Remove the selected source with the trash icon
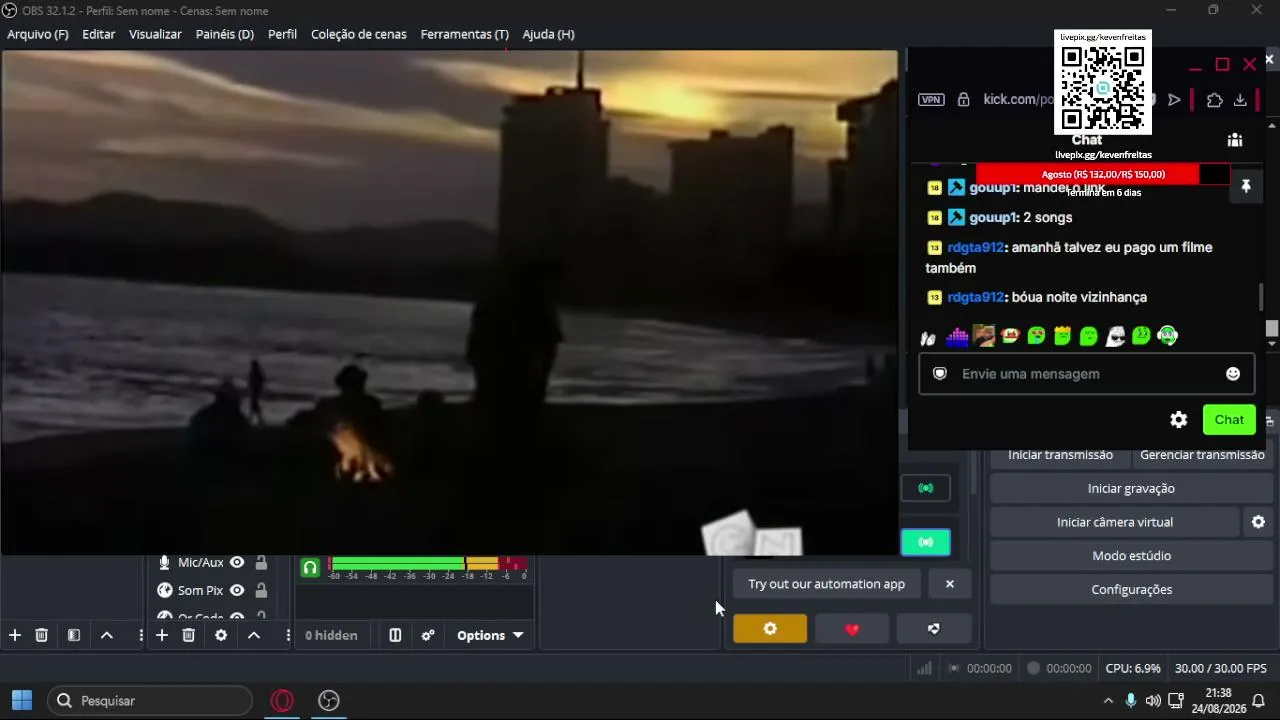Image resolution: width=1280 pixels, height=720 pixels. tap(188, 635)
